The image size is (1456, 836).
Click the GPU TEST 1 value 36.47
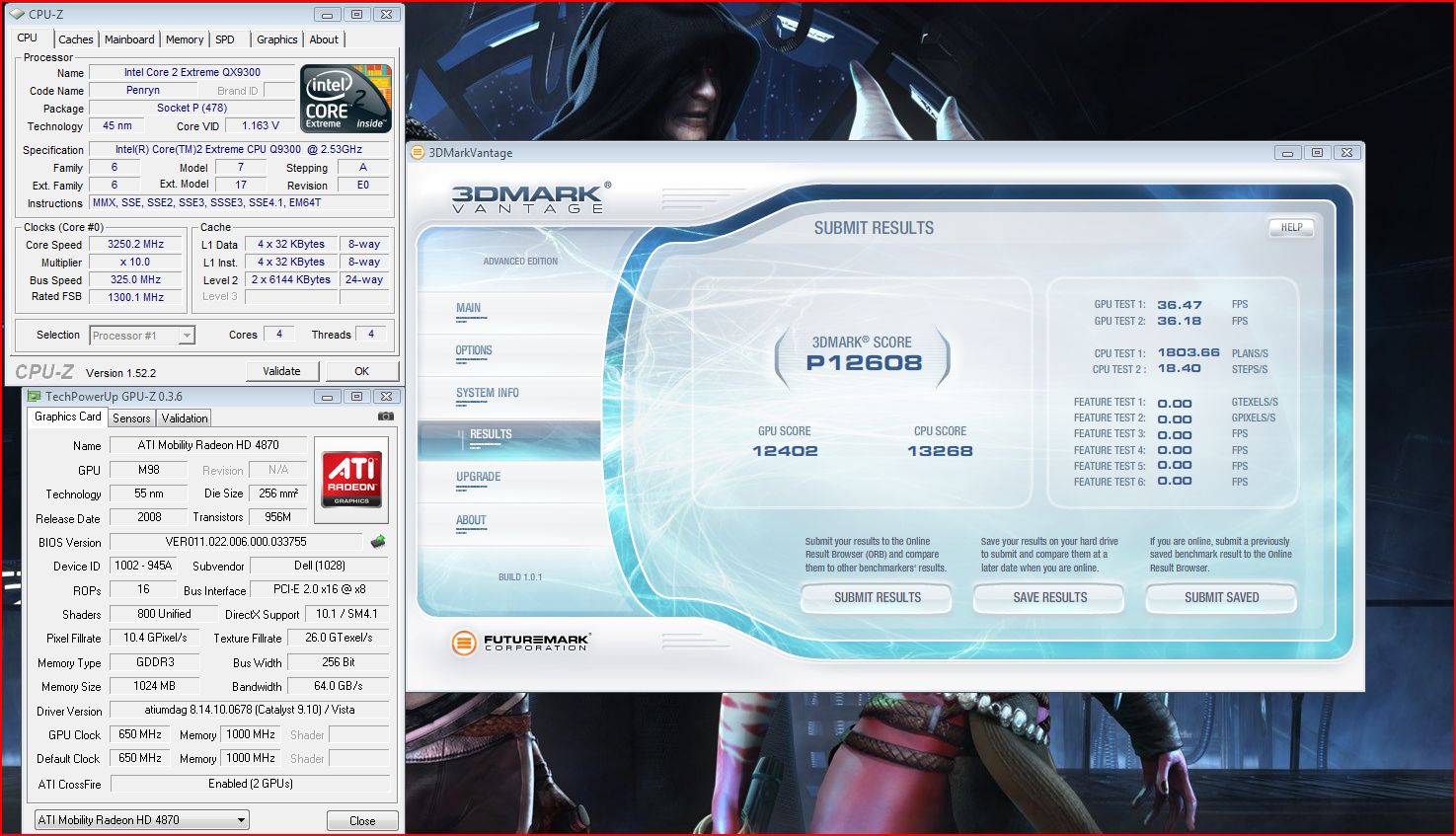[1180, 305]
